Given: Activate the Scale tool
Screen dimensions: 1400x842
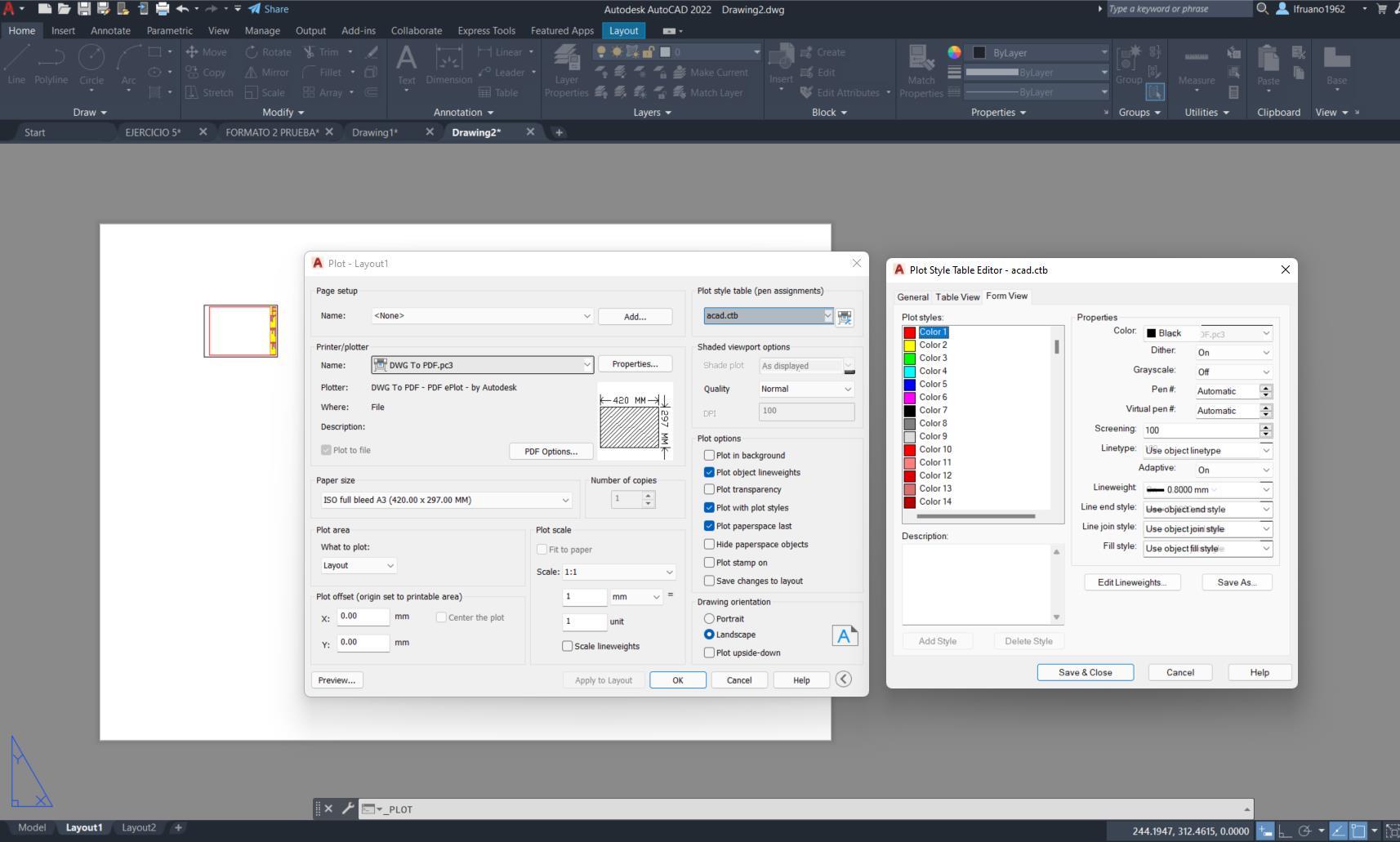Looking at the screenshot, I should 265,93.
